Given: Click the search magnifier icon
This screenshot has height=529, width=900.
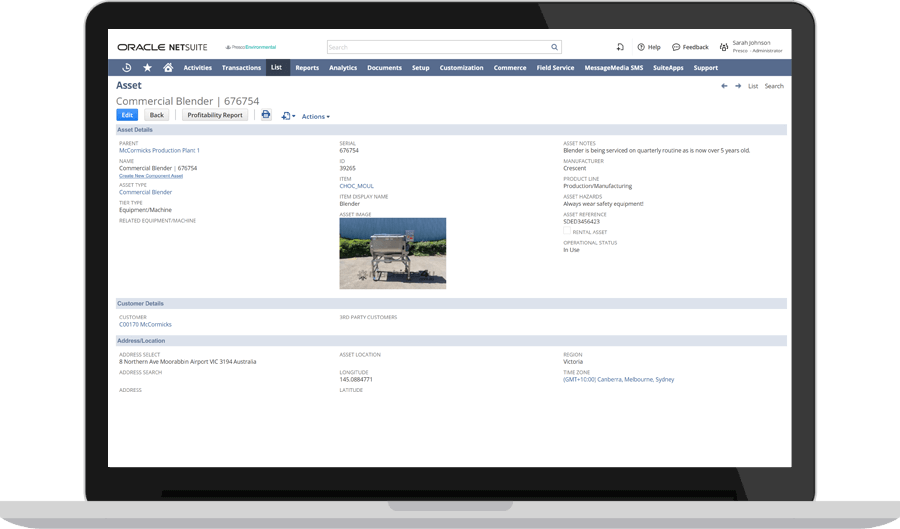Looking at the screenshot, I should 554,47.
